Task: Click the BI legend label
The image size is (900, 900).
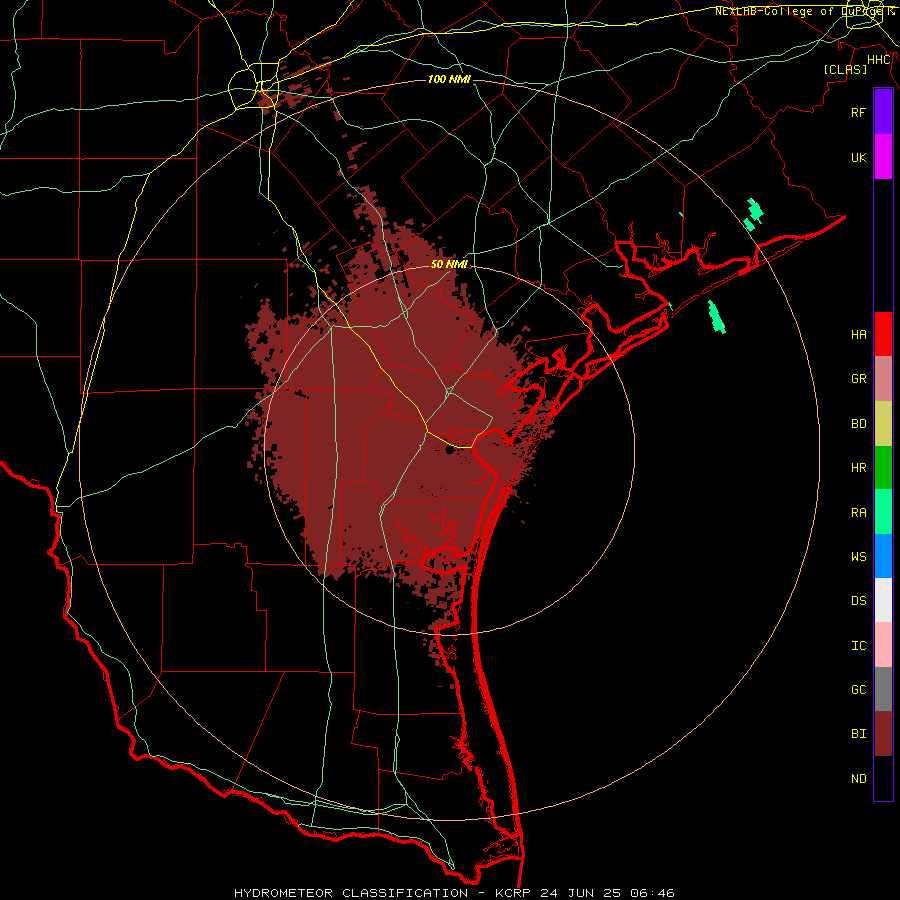Action: [859, 734]
